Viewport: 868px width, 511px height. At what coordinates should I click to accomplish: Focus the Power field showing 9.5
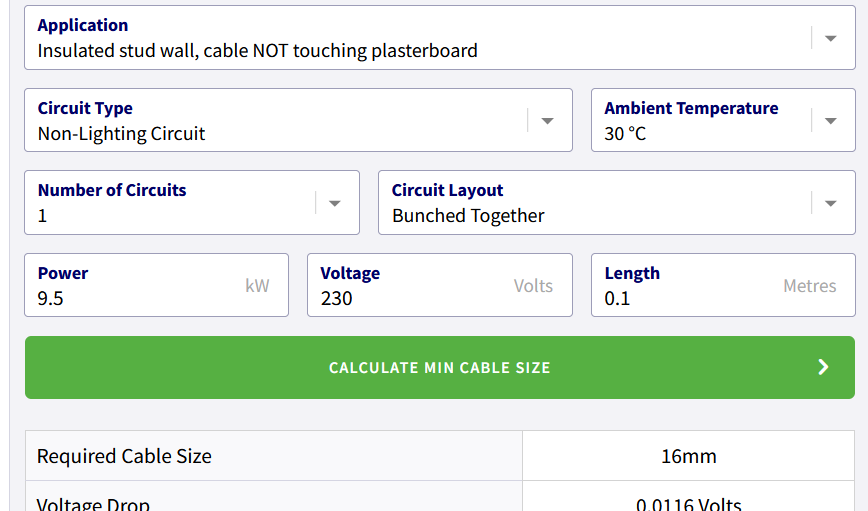coord(51,298)
